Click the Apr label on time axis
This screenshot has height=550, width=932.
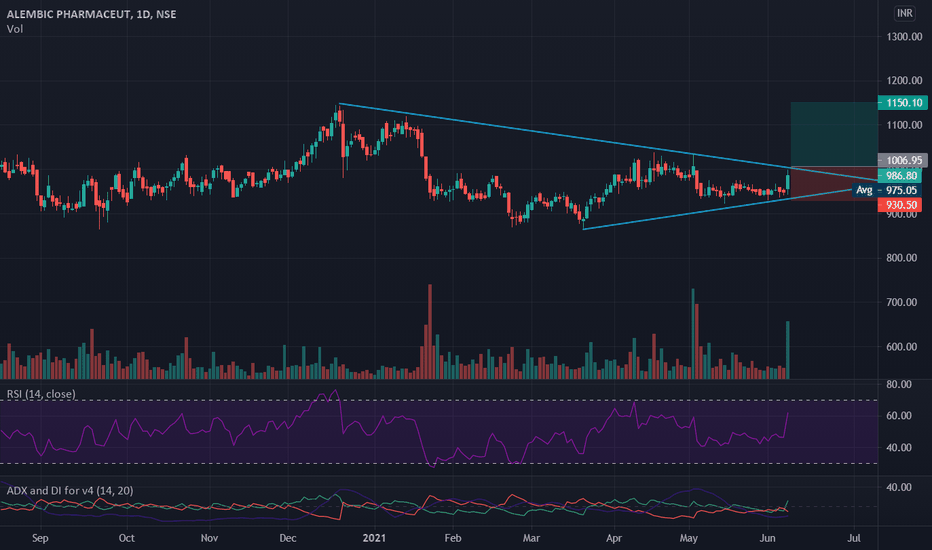613,538
